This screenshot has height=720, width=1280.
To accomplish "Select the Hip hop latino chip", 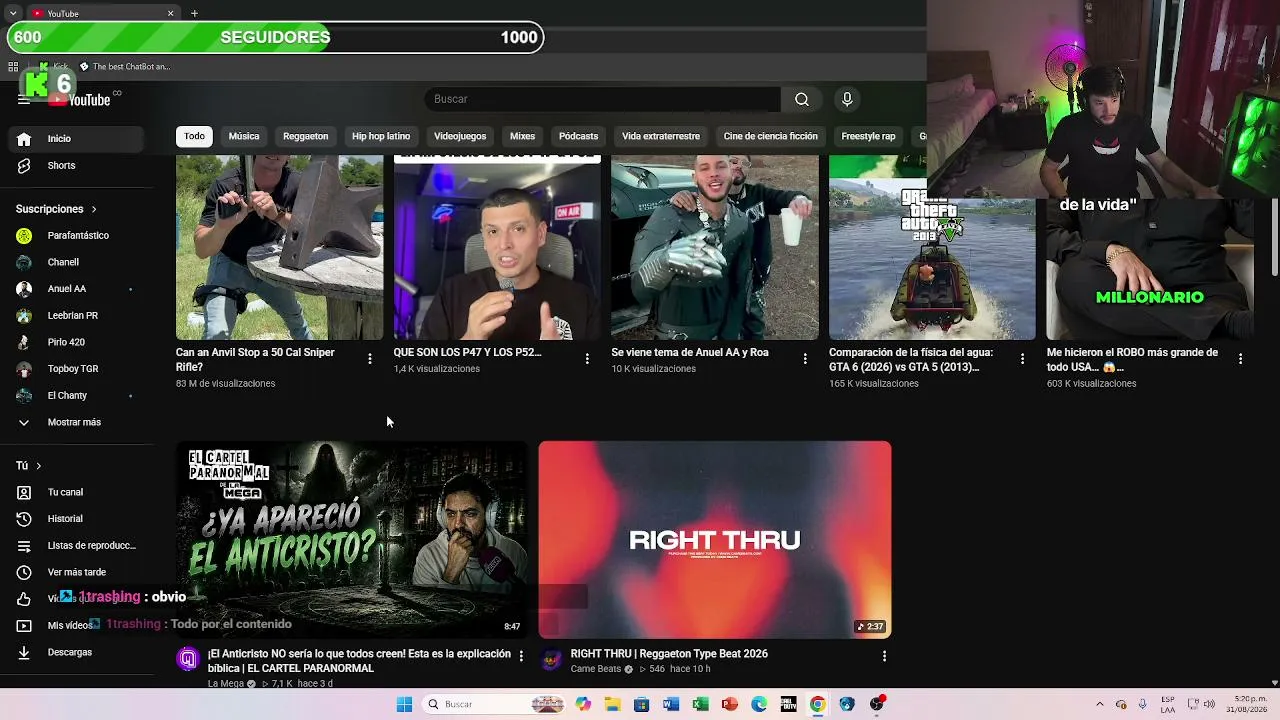I will [381, 136].
